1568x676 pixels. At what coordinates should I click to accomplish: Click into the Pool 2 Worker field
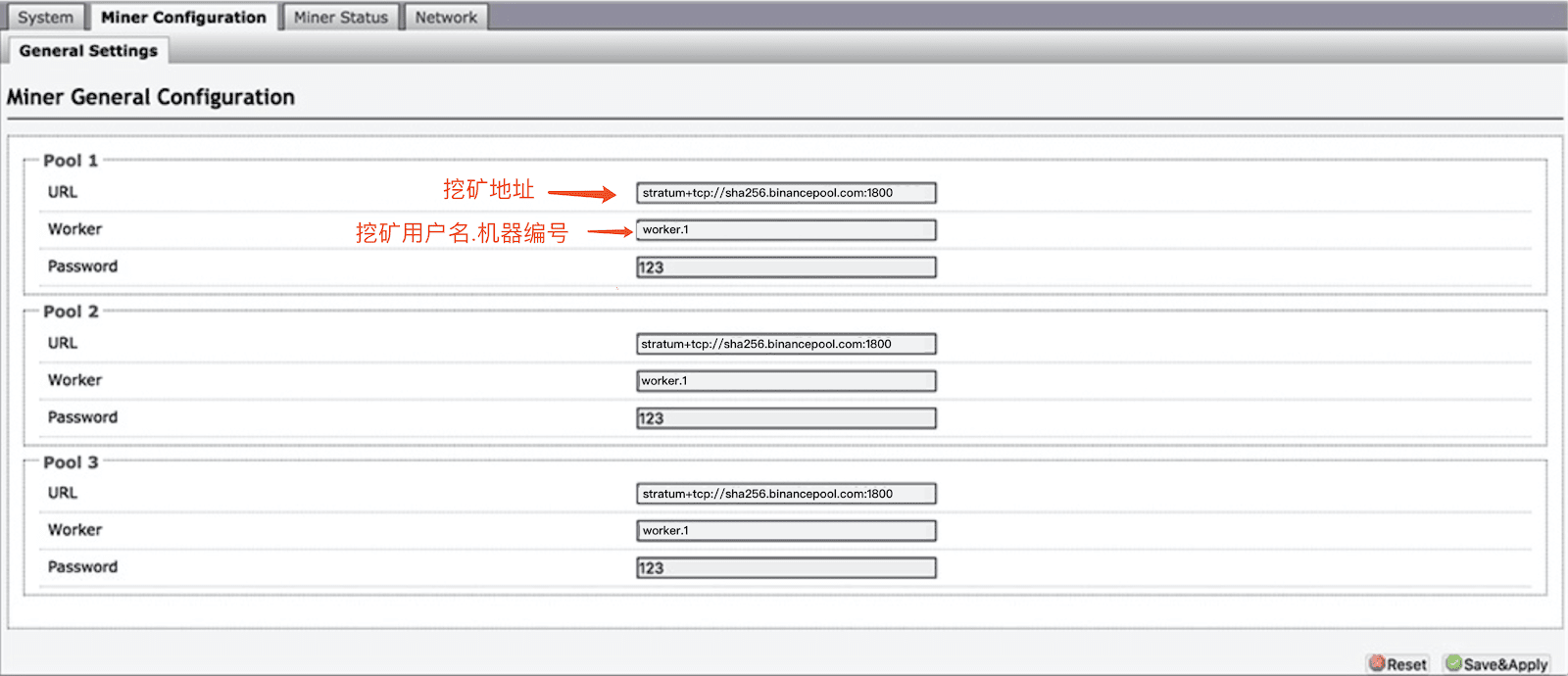(786, 381)
